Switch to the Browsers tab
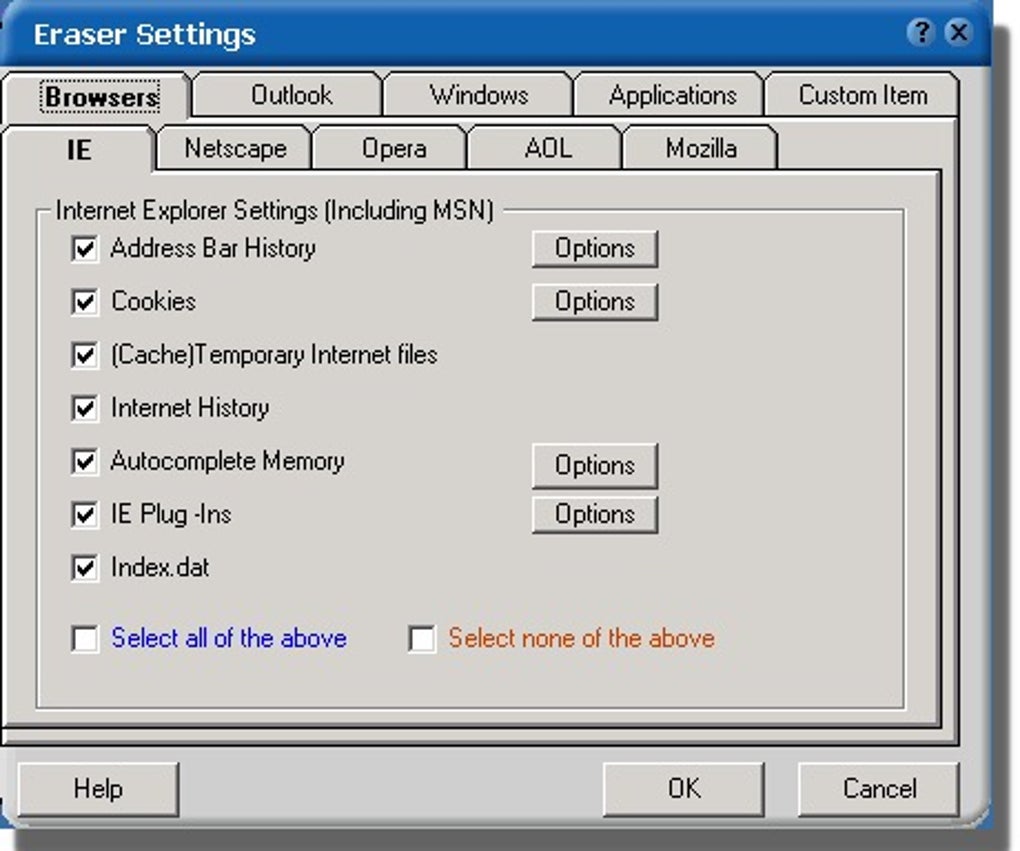 click(x=96, y=97)
